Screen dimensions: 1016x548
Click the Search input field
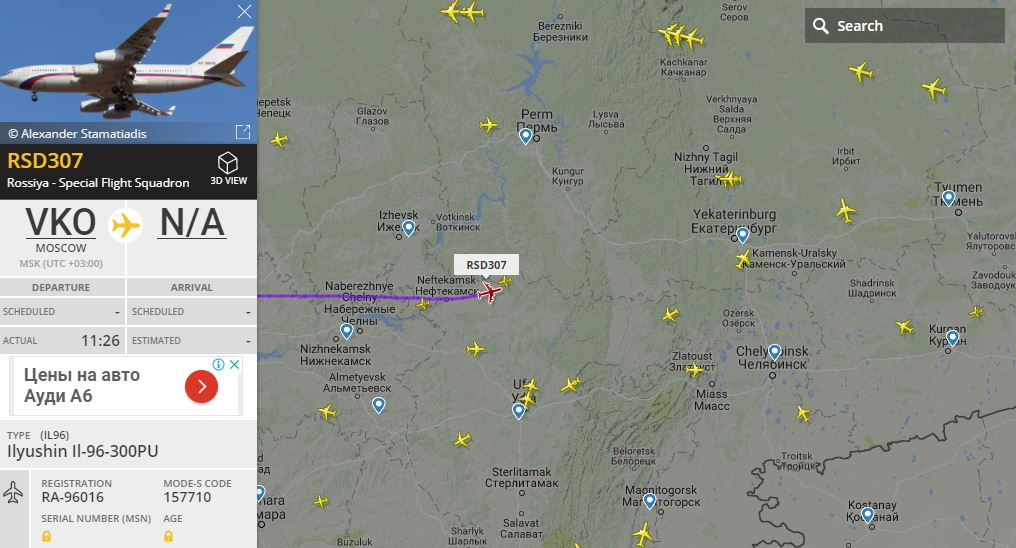(905, 26)
